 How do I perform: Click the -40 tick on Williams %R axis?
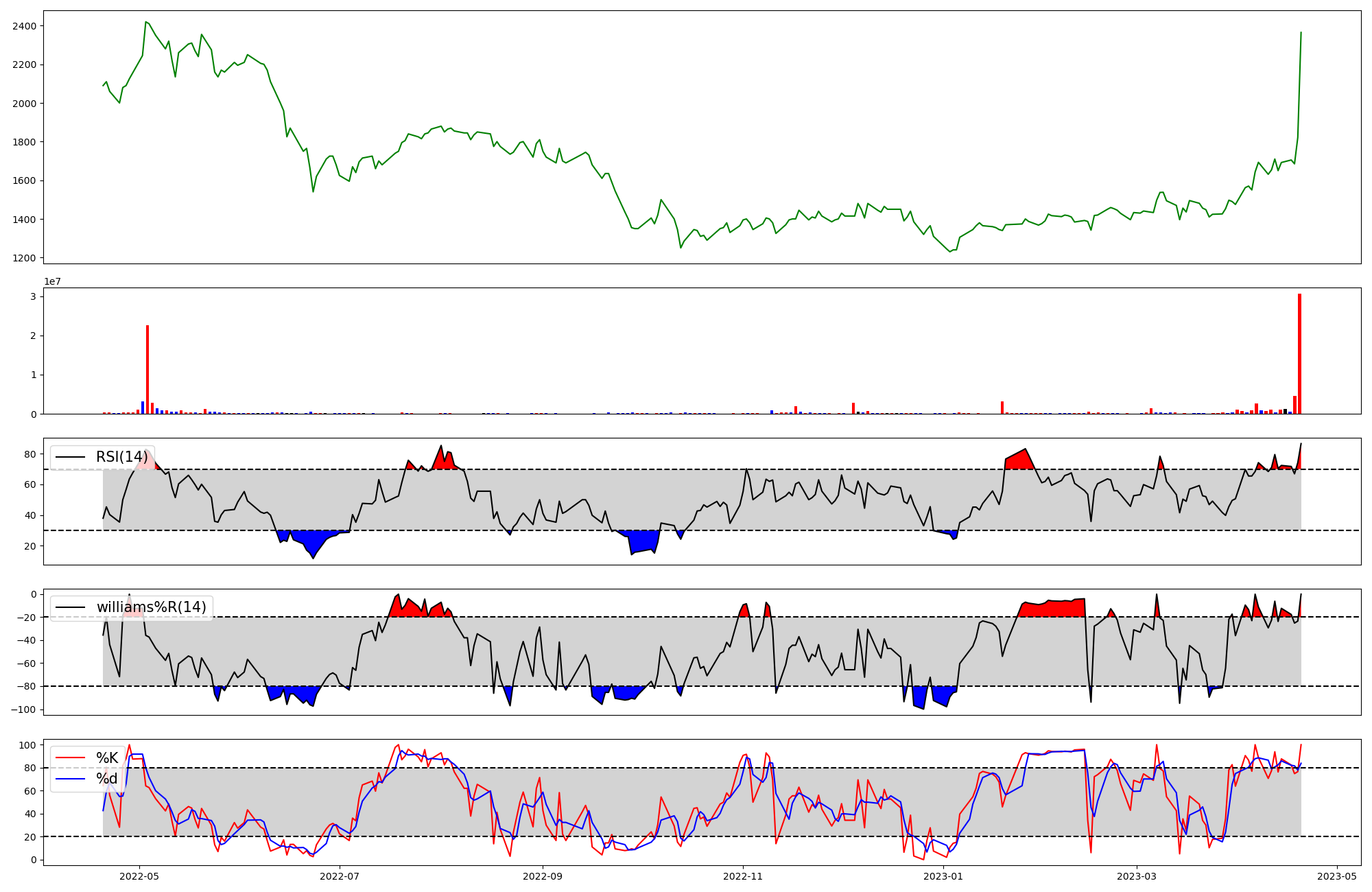tap(27, 641)
